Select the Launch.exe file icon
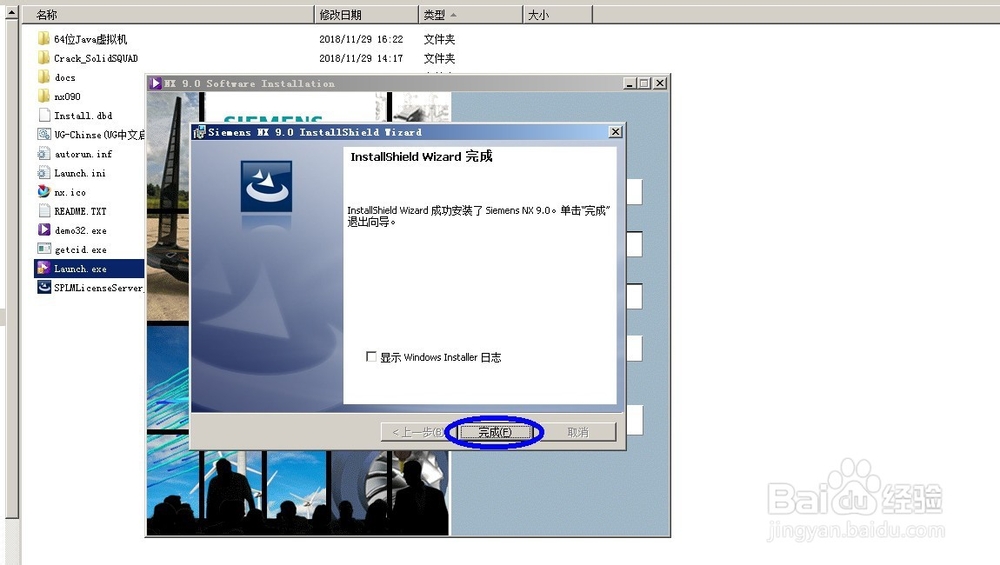Image resolution: width=1000 pixels, height=565 pixels. point(44,268)
